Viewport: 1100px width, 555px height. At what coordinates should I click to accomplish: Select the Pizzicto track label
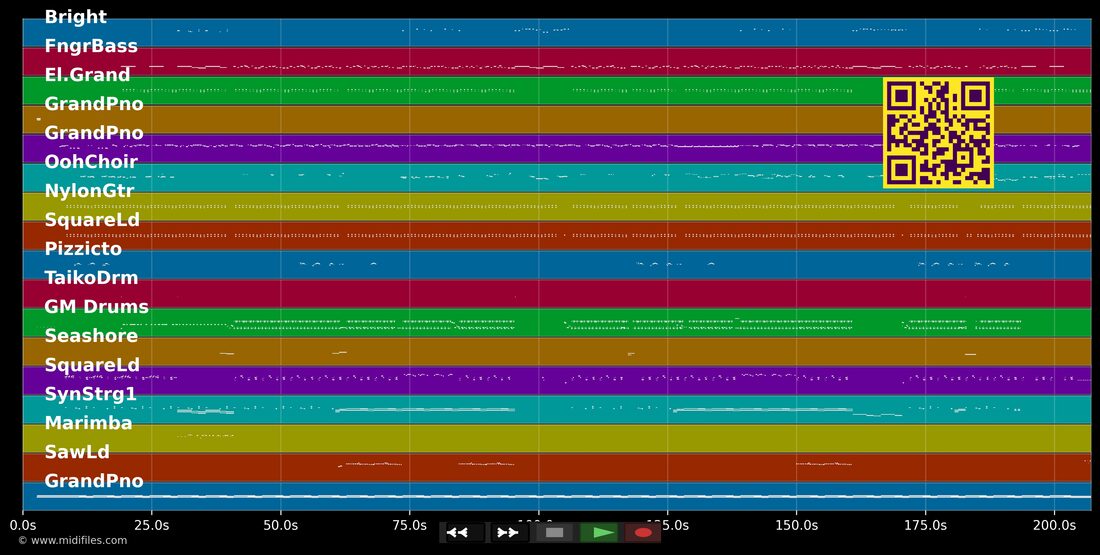click(x=83, y=249)
